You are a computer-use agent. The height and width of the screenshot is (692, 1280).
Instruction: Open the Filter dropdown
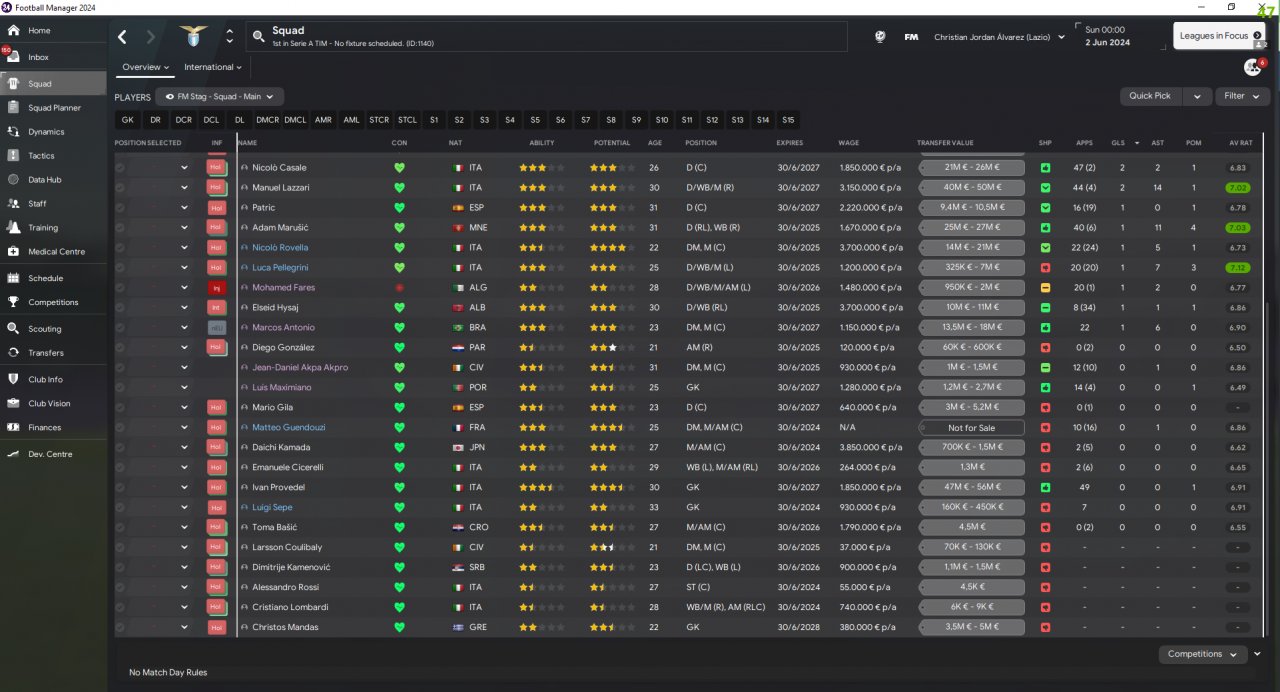(x=1242, y=96)
